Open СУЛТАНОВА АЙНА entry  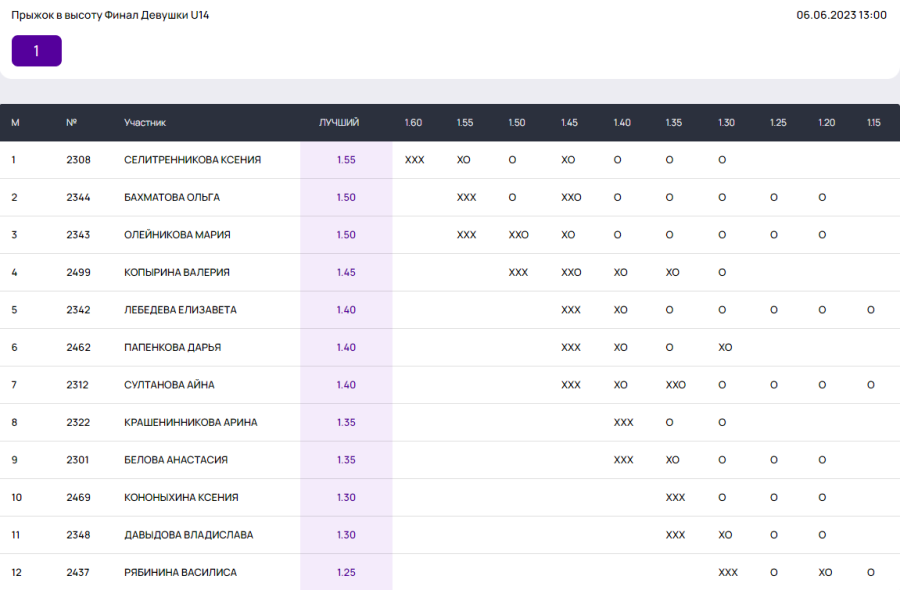[169, 385]
